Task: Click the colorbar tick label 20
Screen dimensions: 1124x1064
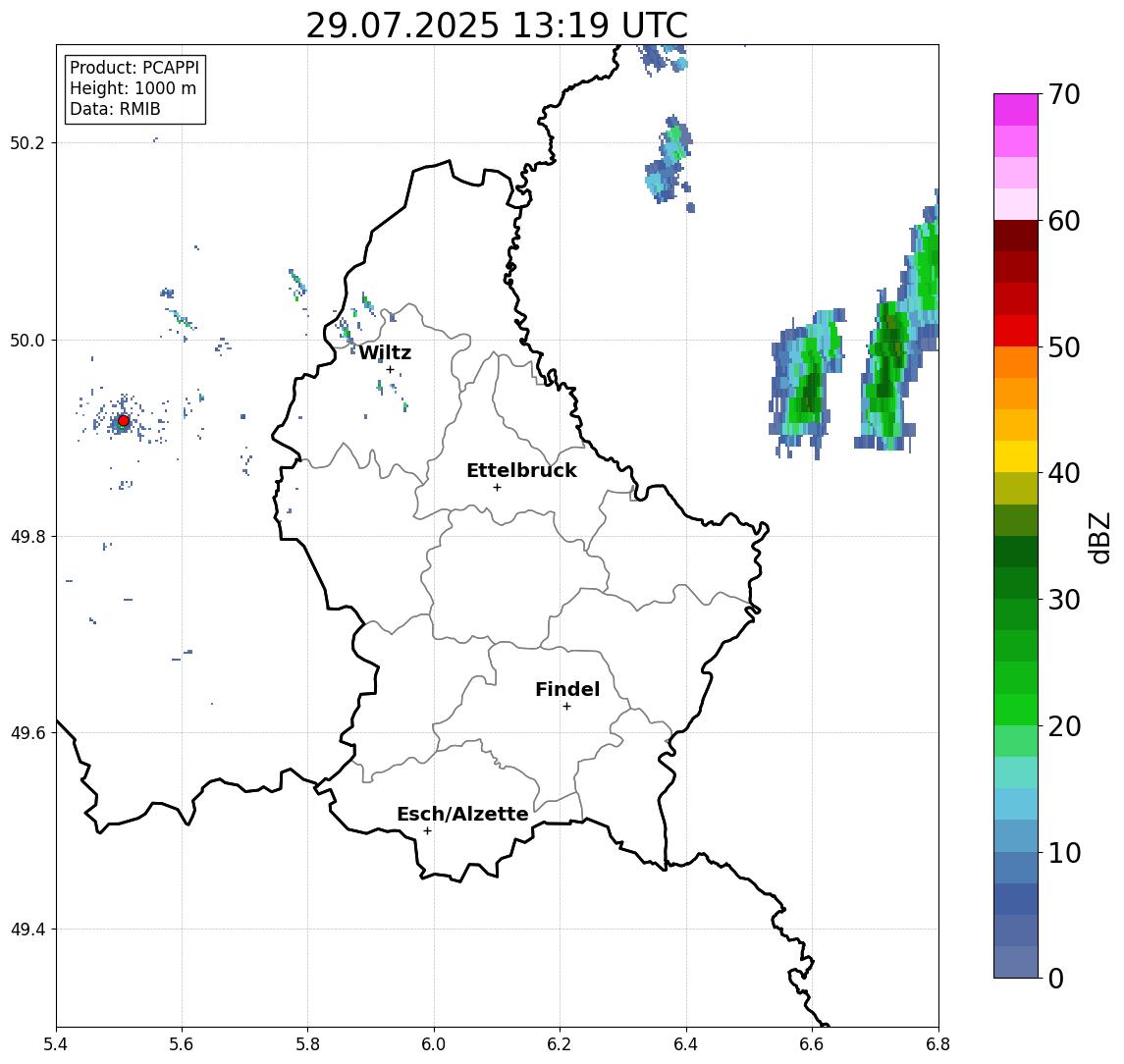Action: click(x=1064, y=725)
